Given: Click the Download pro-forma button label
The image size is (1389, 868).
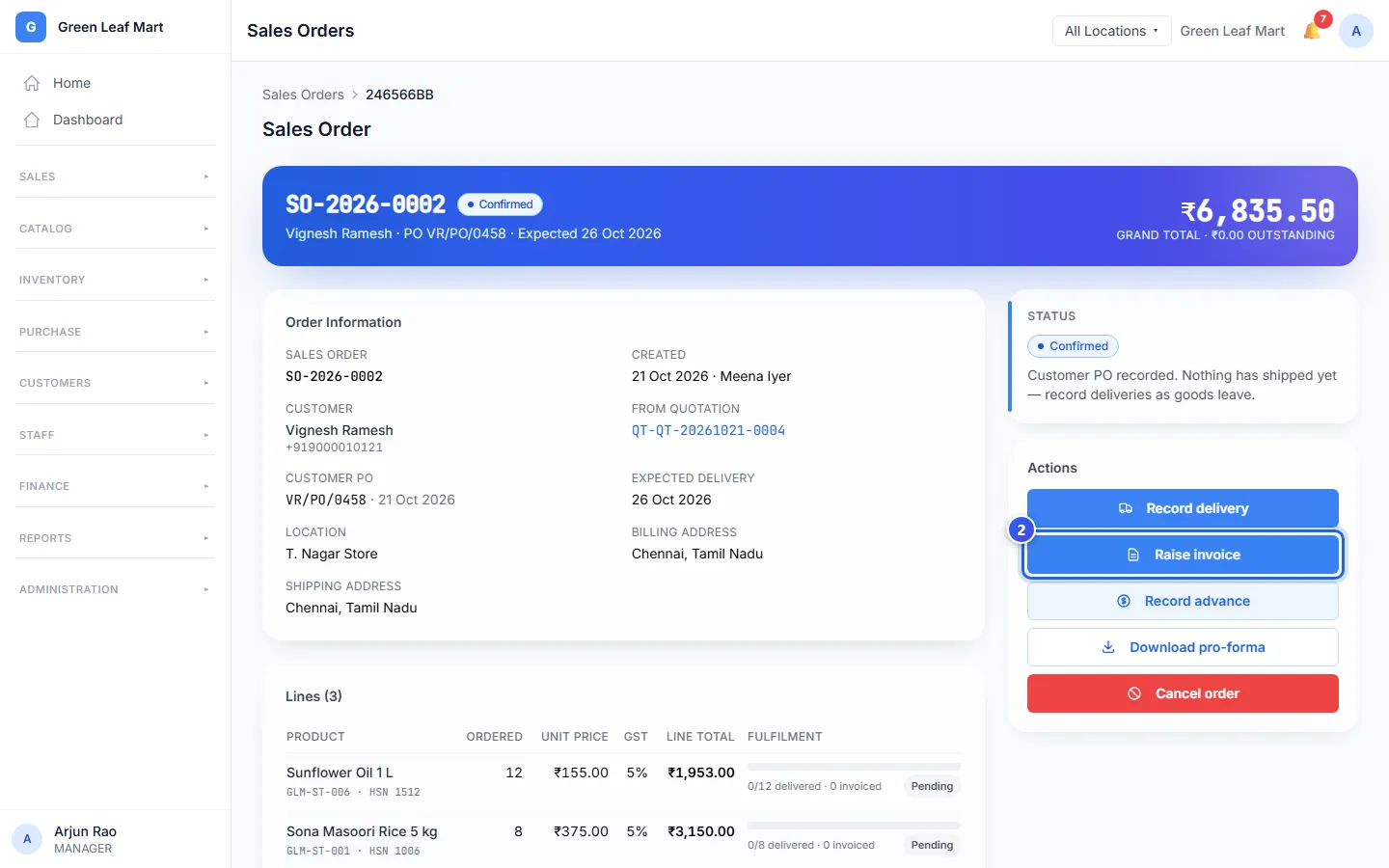Looking at the screenshot, I should [x=1197, y=647].
